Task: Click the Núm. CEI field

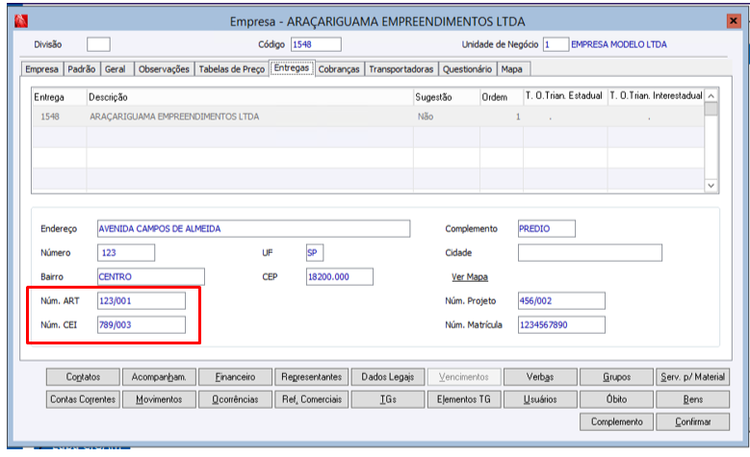Action: [x=141, y=324]
